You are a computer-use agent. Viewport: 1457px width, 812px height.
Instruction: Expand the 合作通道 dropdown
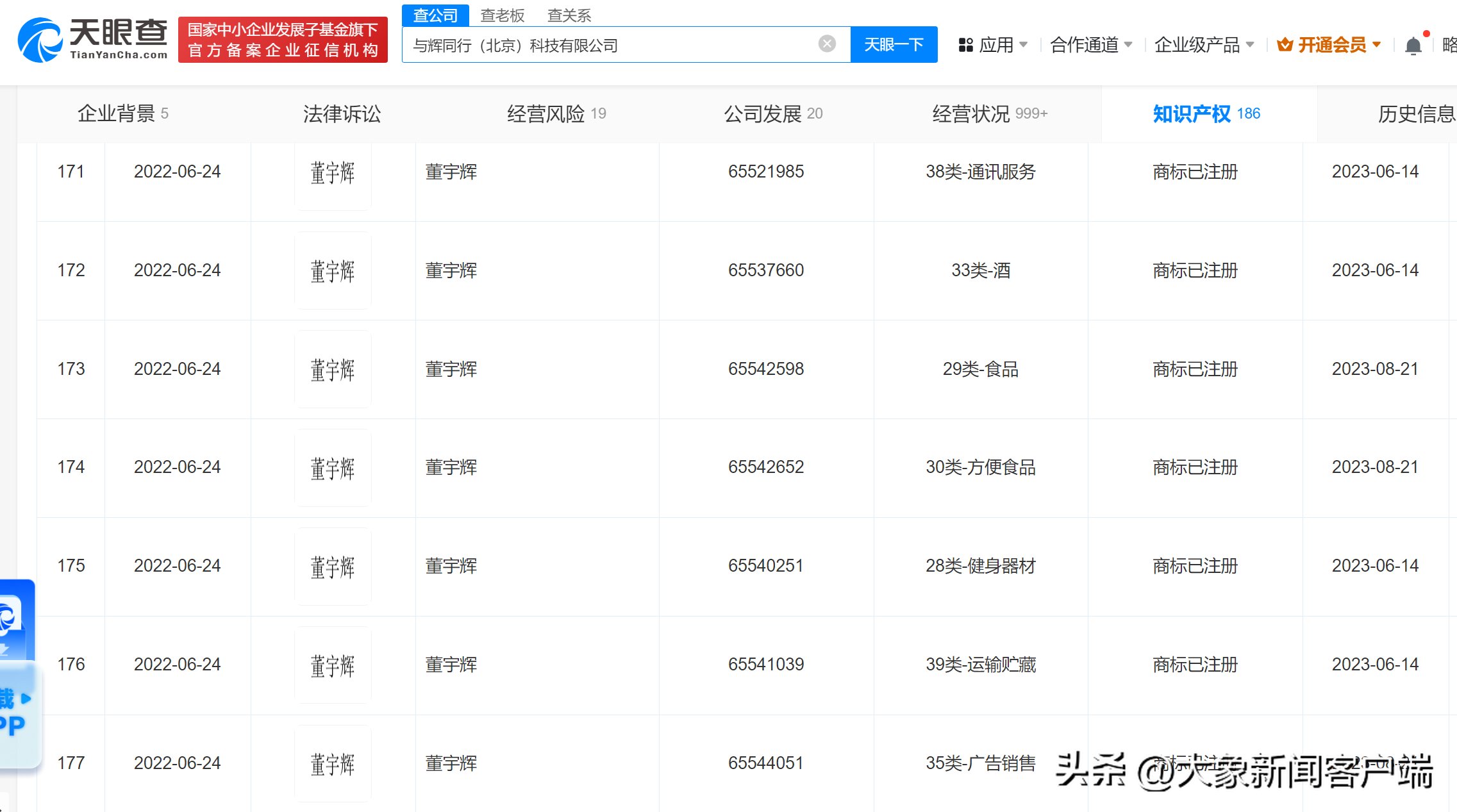pos(1092,45)
